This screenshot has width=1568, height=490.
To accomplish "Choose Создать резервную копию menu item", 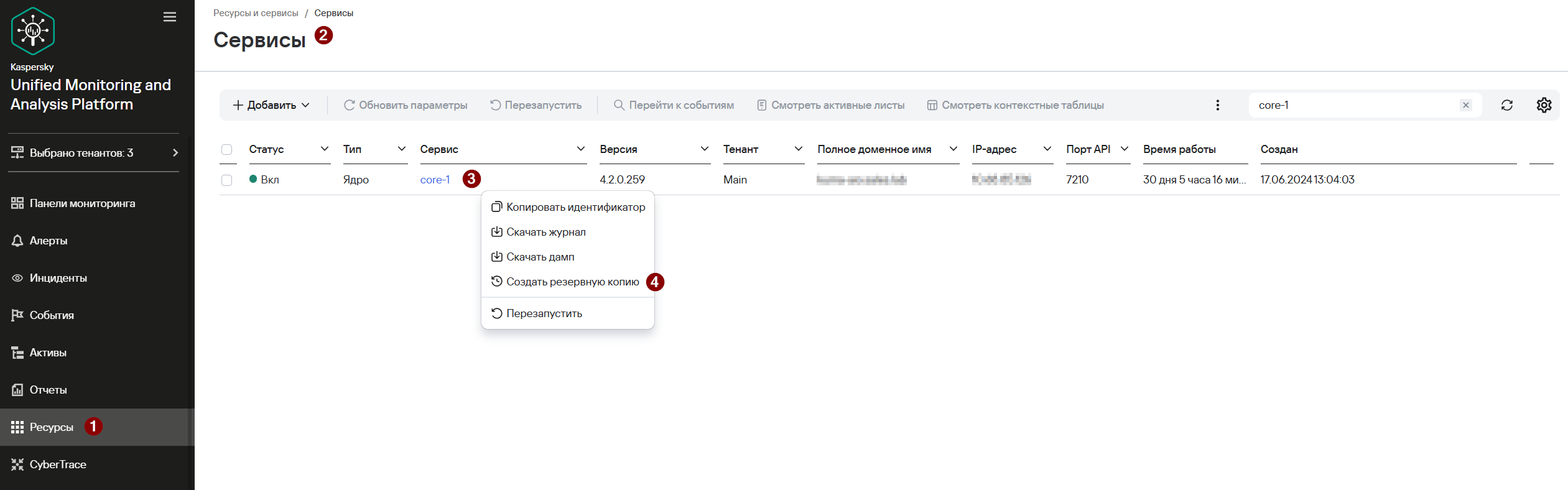I will point(568,282).
